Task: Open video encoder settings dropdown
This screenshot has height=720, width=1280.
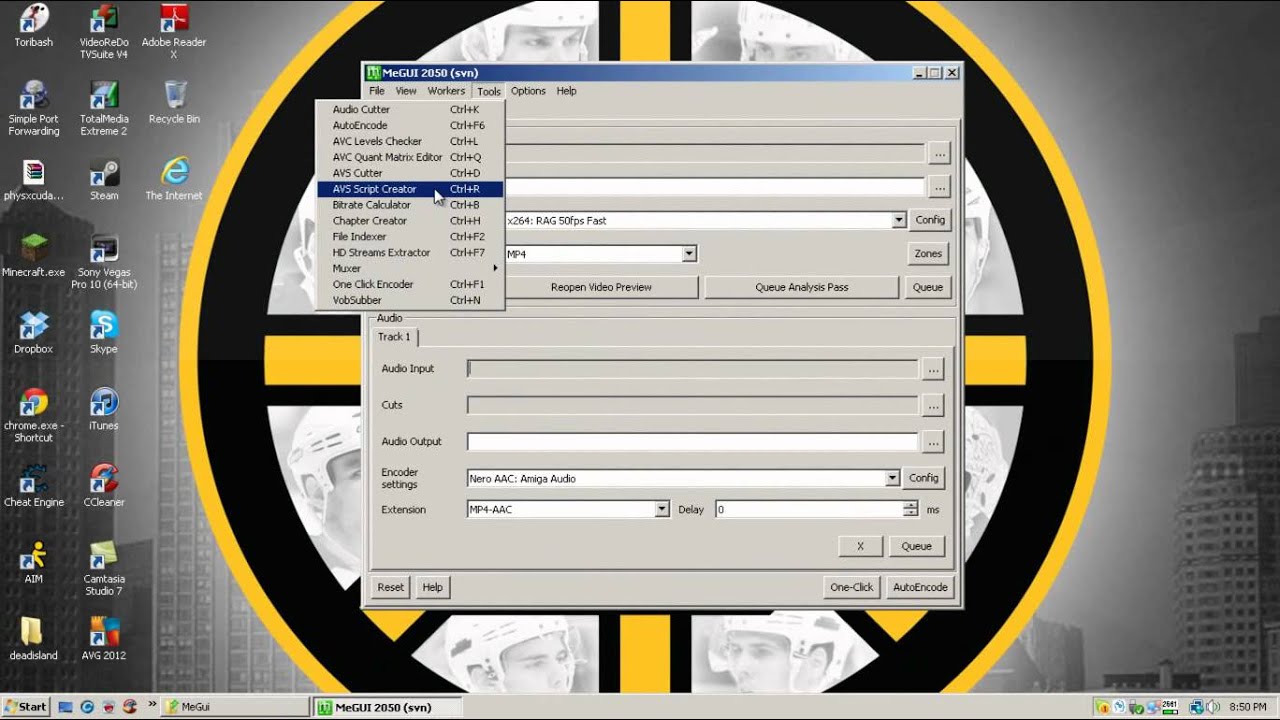Action: coord(898,220)
